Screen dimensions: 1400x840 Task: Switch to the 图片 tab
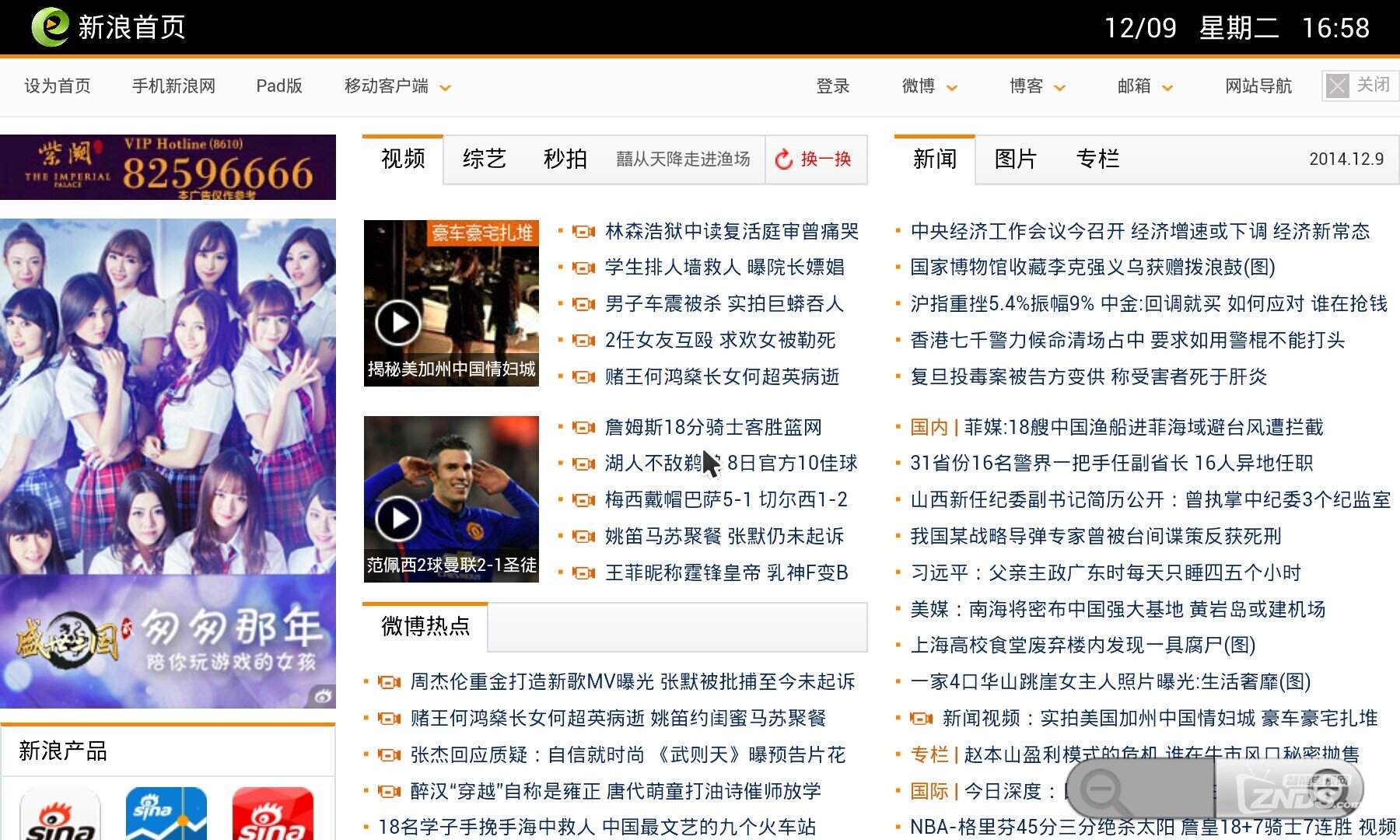coord(1016,159)
